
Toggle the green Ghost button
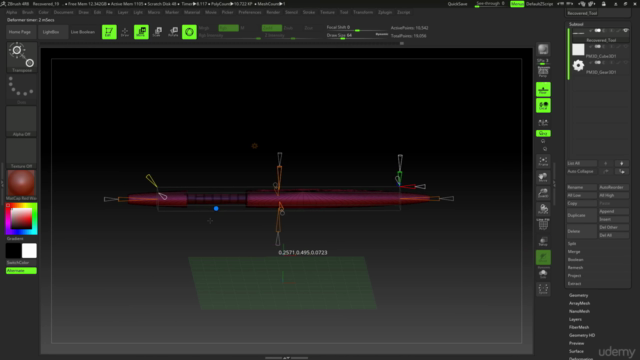(543, 258)
